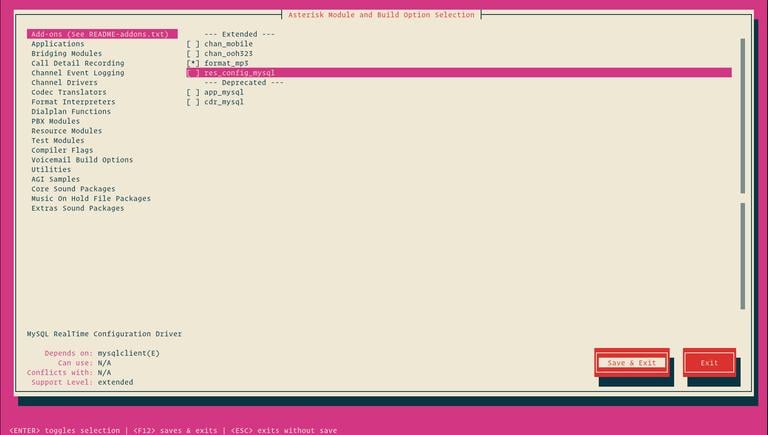768x435 pixels.
Task: Open Core Sound Packages category
Action: [x=72, y=189]
